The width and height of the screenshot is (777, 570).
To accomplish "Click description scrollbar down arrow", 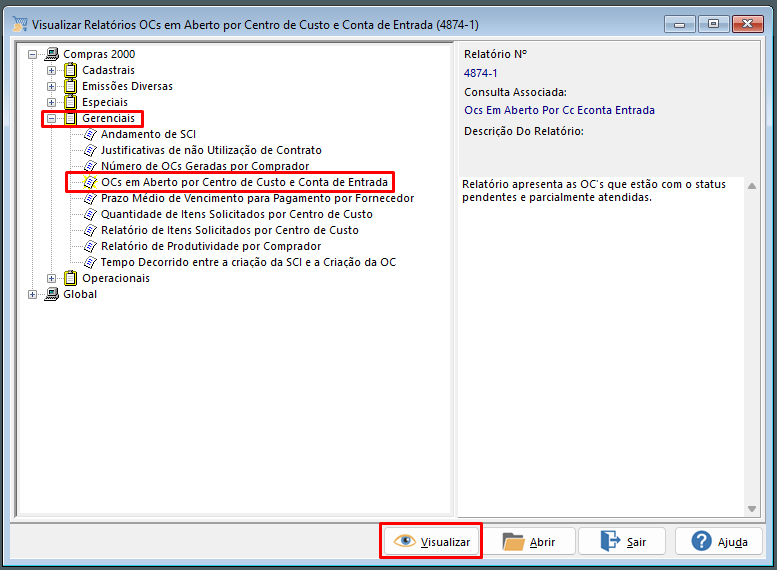I will point(752,509).
